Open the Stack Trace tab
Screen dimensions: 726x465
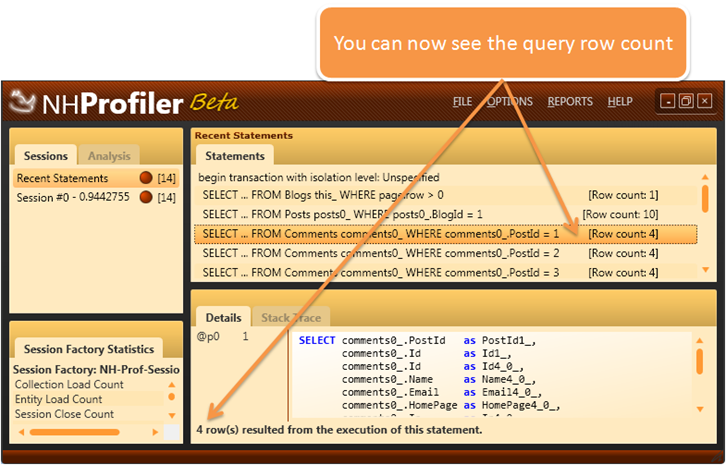291,318
